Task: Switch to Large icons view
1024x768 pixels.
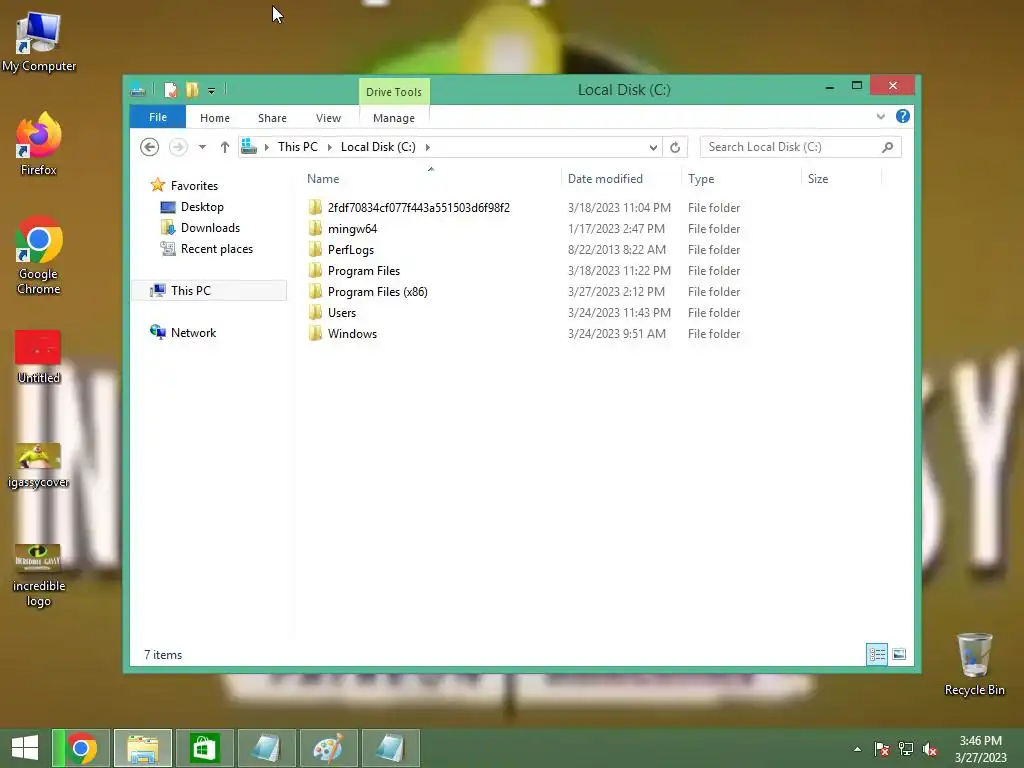Action: point(899,654)
